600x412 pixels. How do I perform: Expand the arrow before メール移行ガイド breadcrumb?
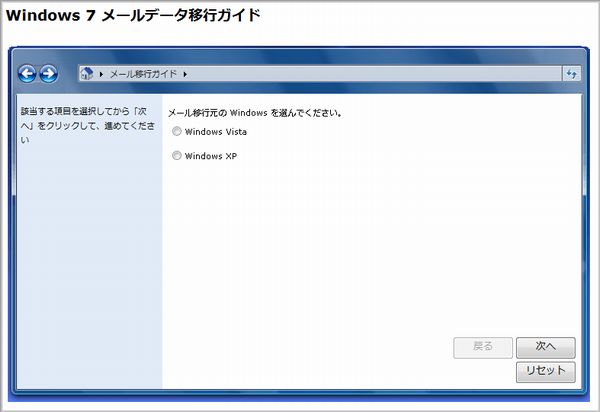coord(101,74)
